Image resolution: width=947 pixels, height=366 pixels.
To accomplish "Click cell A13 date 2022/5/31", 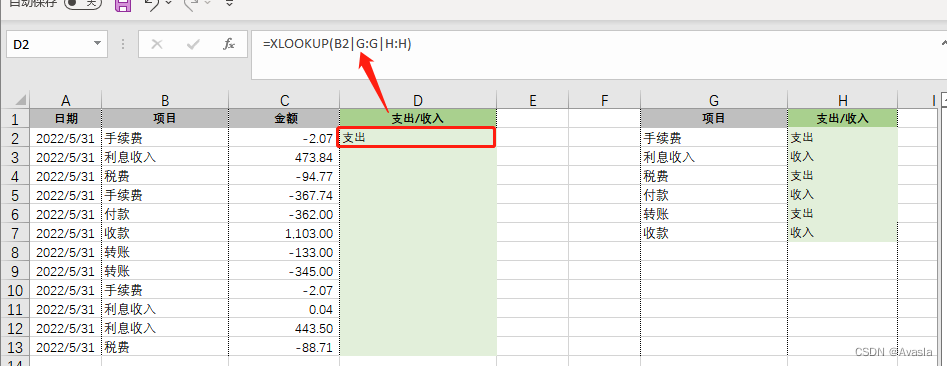I will pos(65,347).
